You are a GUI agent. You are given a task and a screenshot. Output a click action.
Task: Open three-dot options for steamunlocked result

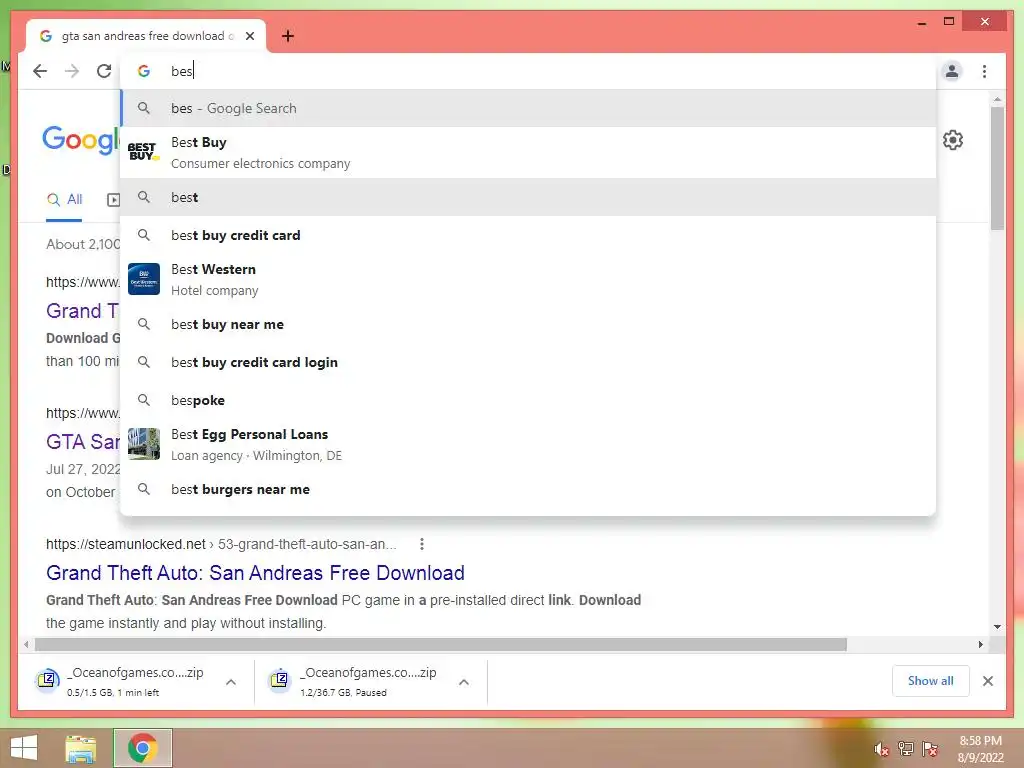(422, 544)
